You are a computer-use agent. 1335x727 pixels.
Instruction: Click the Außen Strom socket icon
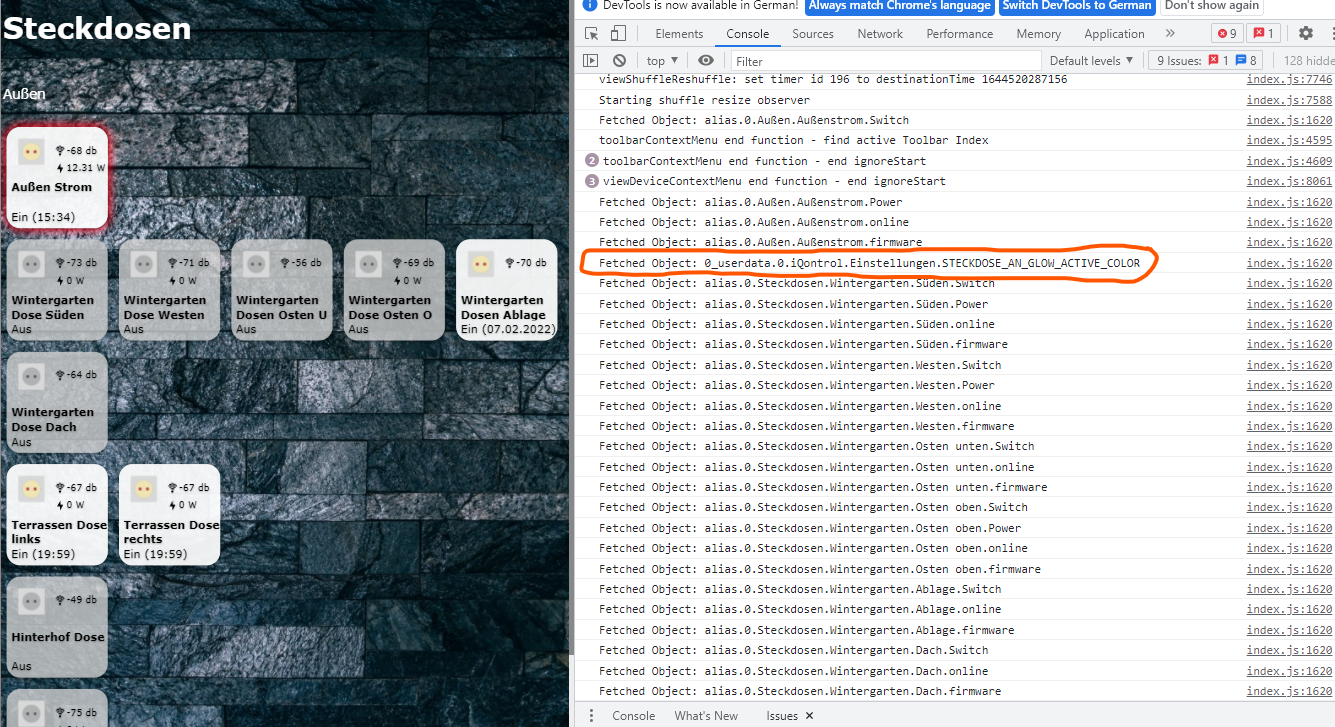tap(31, 152)
